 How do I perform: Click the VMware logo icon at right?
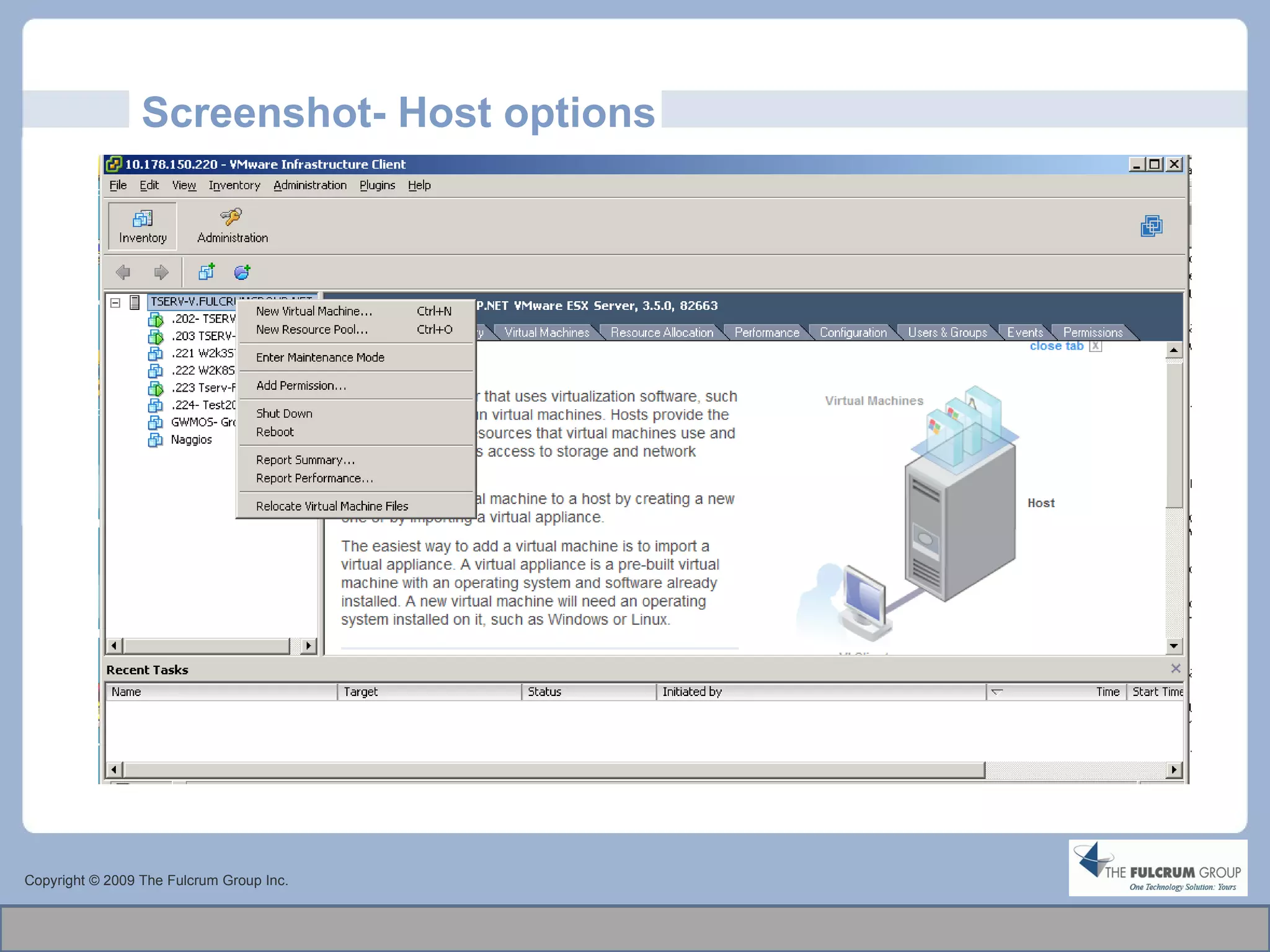coord(1152,226)
